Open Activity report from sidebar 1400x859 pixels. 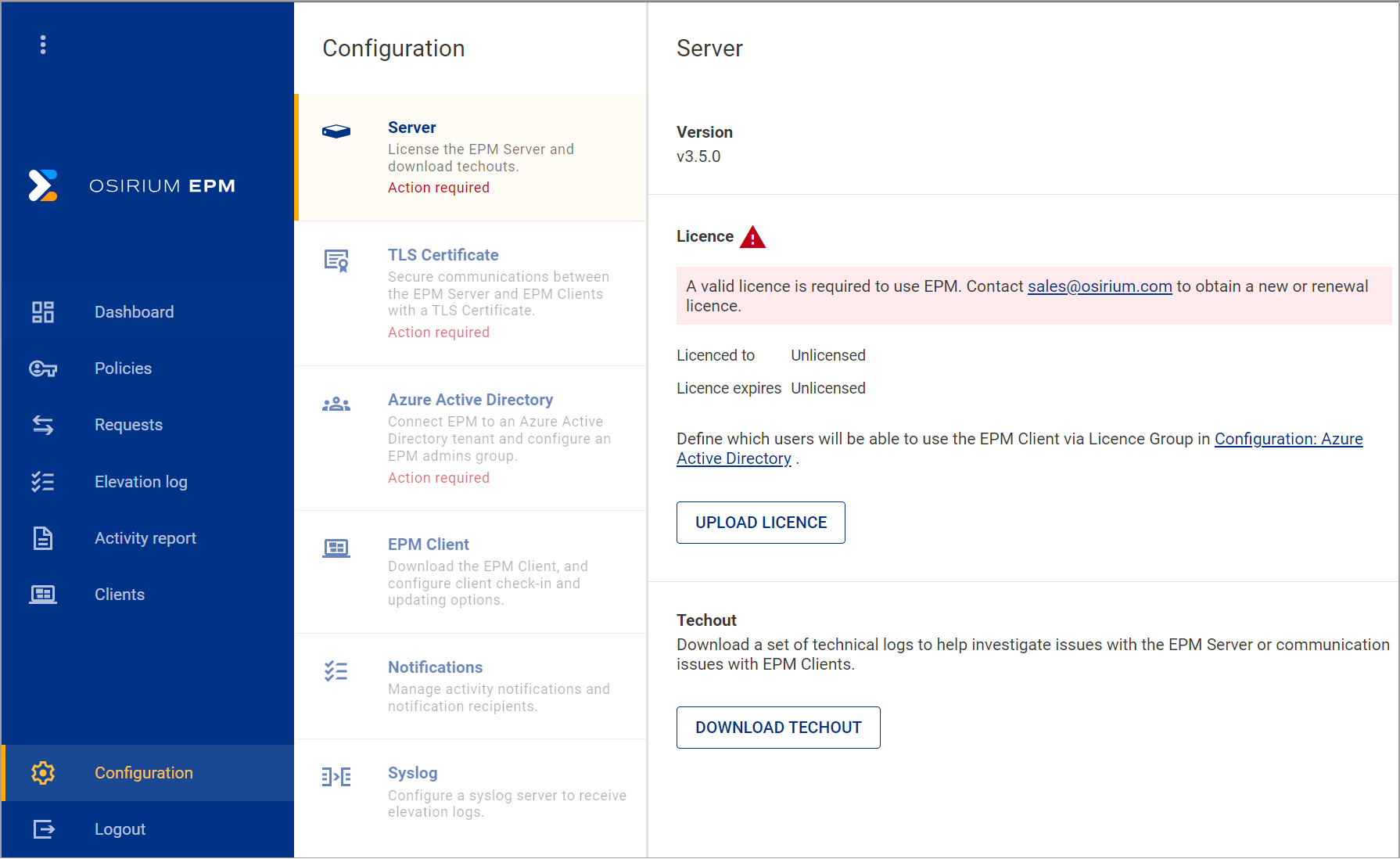(x=148, y=538)
